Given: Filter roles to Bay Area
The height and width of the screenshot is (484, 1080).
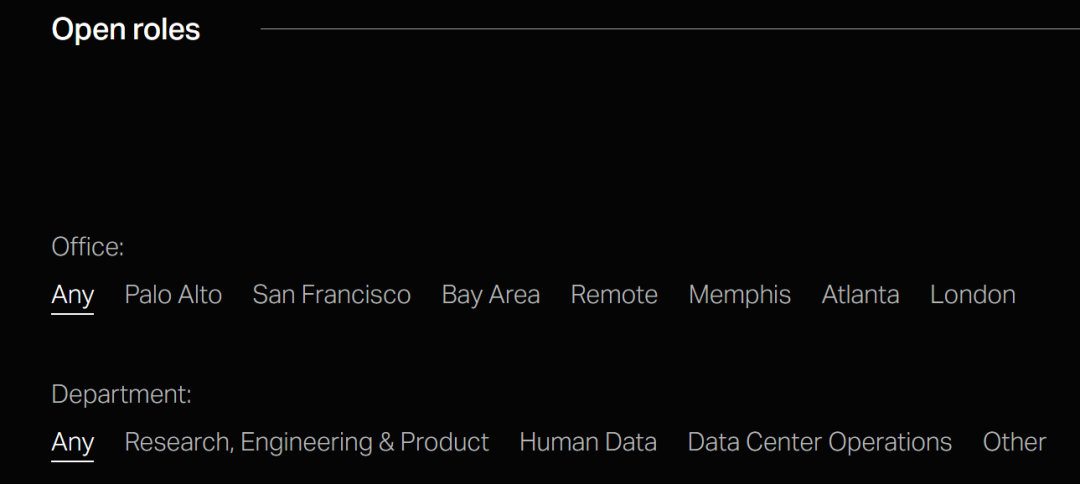Looking at the screenshot, I should (x=490, y=295).
